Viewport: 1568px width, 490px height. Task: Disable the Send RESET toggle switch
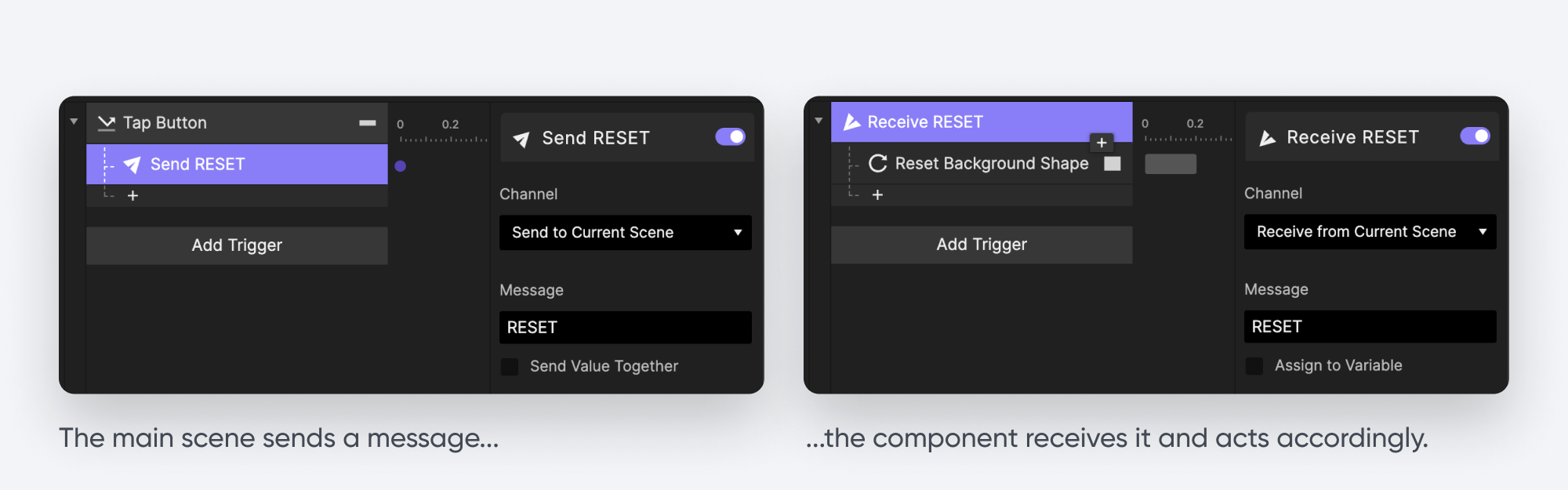[730, 137]
